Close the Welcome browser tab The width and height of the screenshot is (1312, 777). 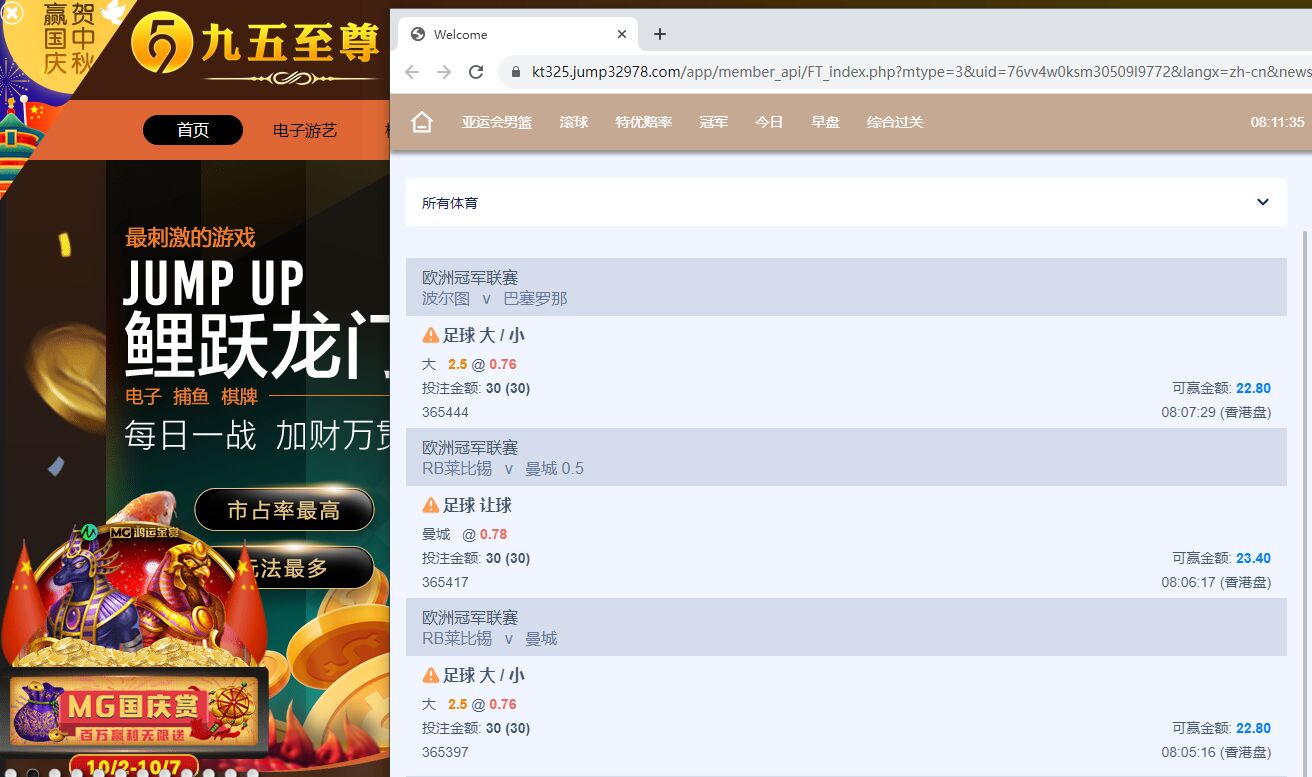coord(622,34)
